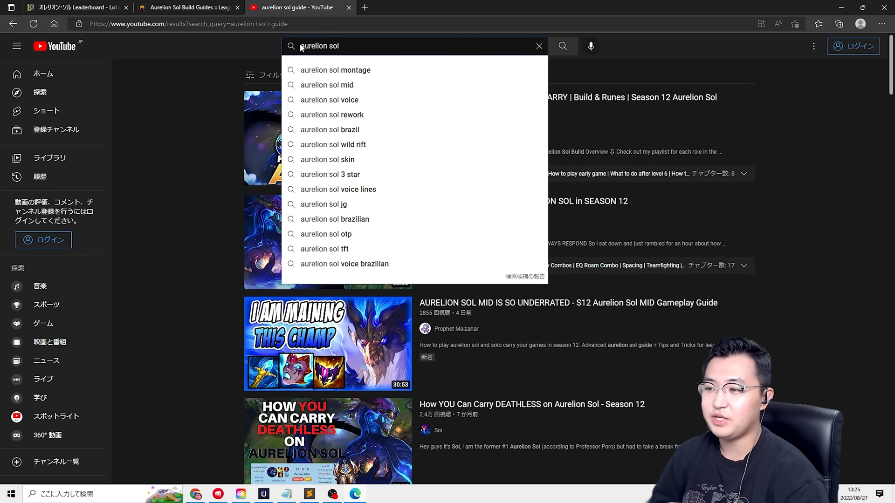Click in the YouTube search input field

point(415,46)
